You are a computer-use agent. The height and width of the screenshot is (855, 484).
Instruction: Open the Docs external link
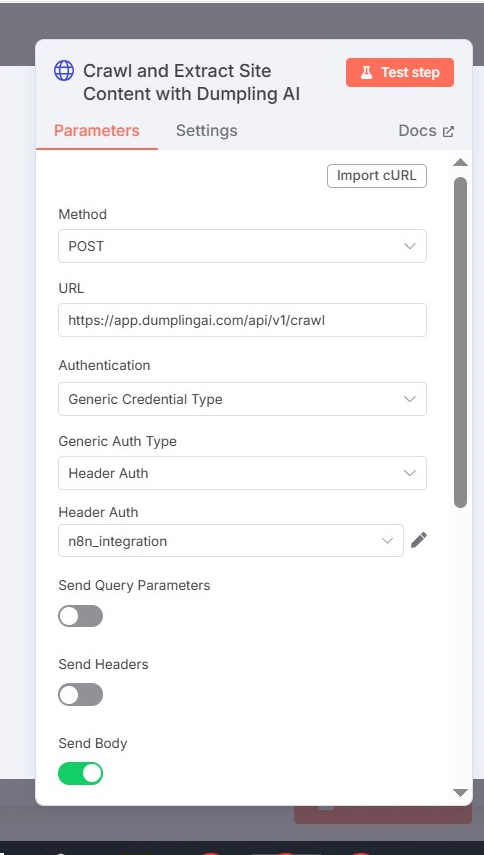click(x=426, y=131)
